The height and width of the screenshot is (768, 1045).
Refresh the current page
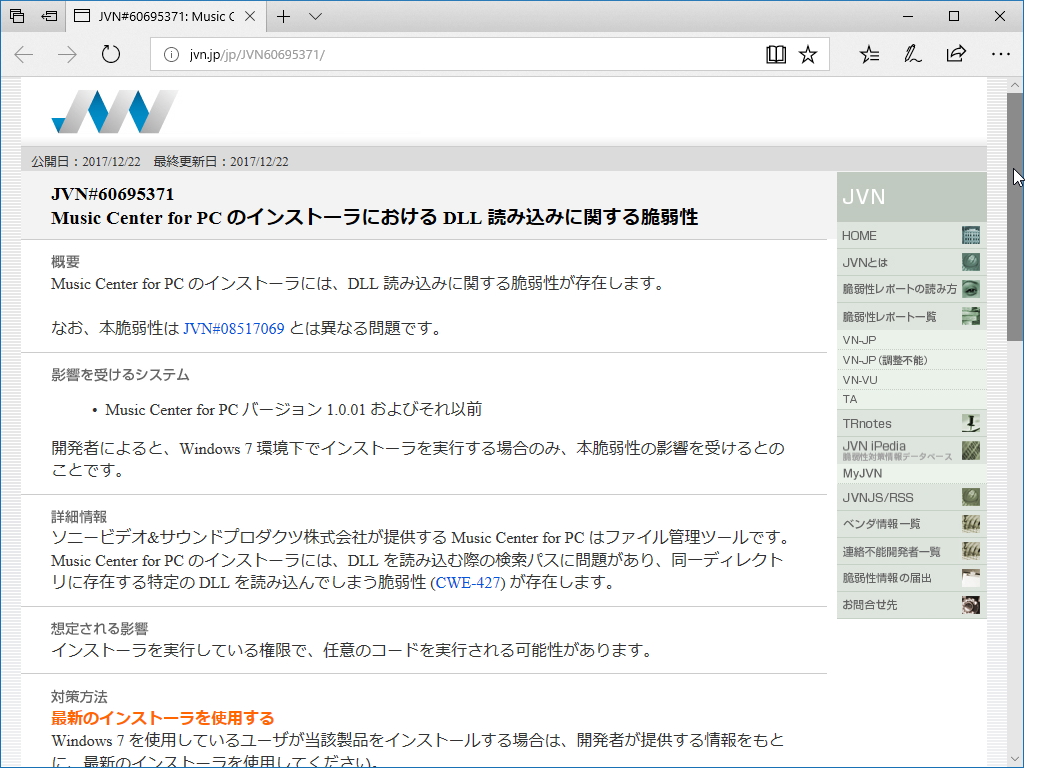click(x=110, y=54)
